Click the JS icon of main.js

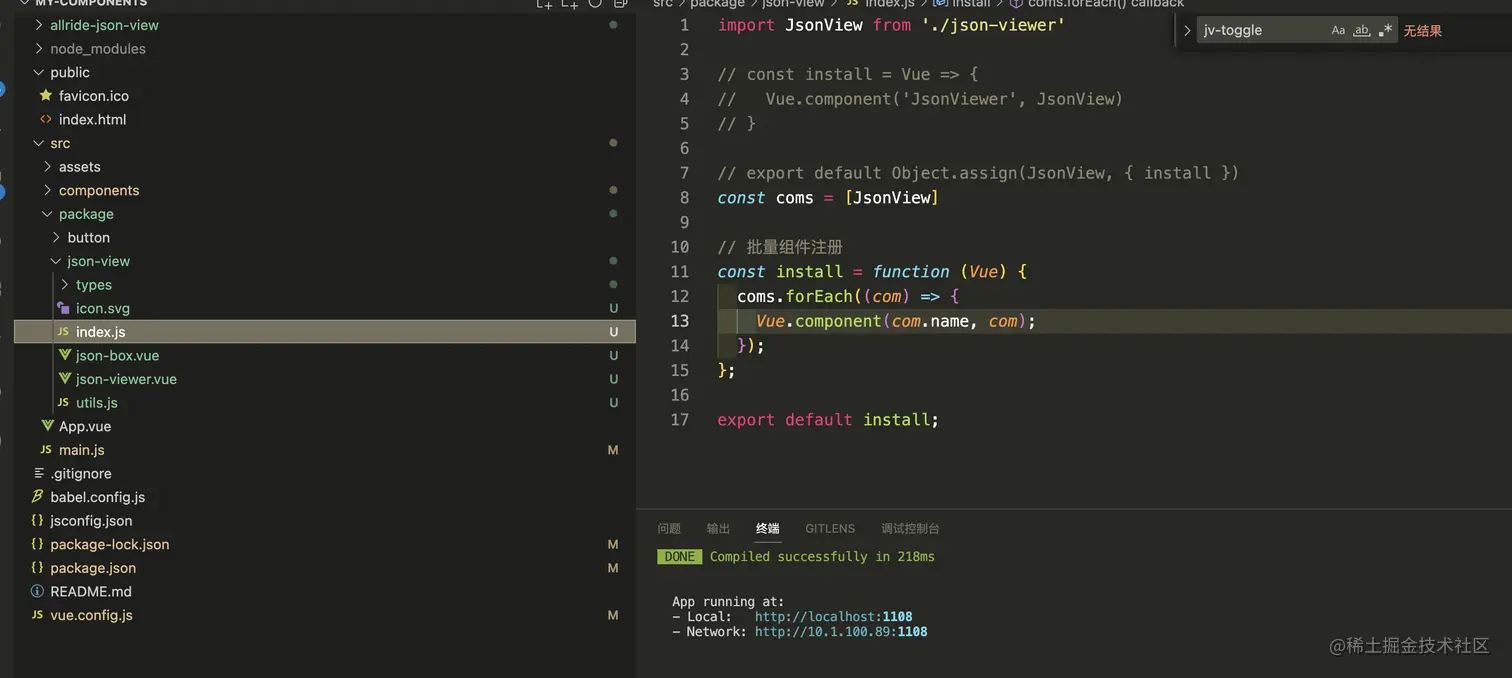pyautogui.click(x=45, y=450)
